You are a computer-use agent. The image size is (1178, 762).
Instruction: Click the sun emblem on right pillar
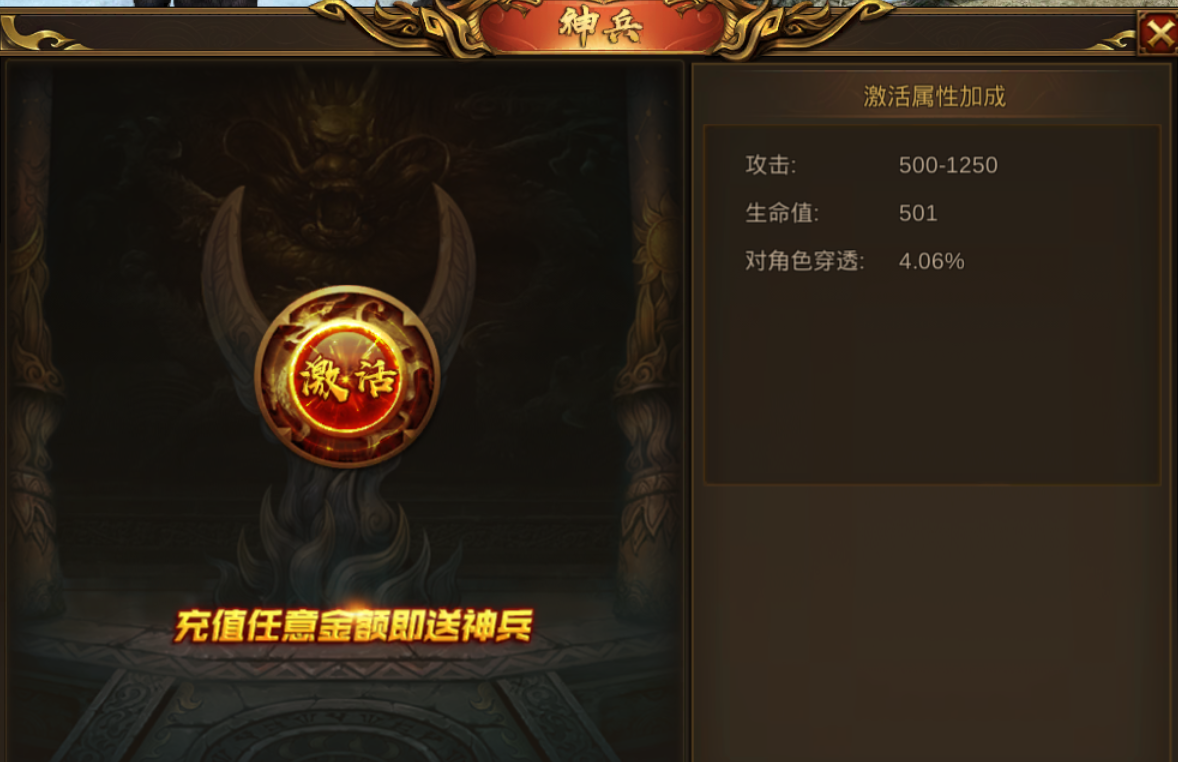tap(655, 237)
